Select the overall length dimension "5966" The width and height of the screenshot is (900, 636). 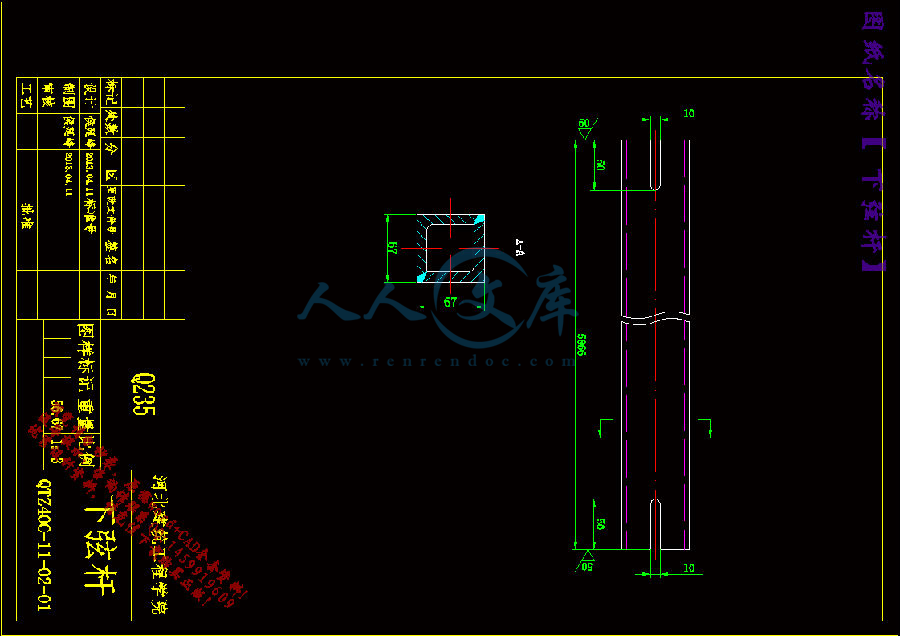pos(581,344)
